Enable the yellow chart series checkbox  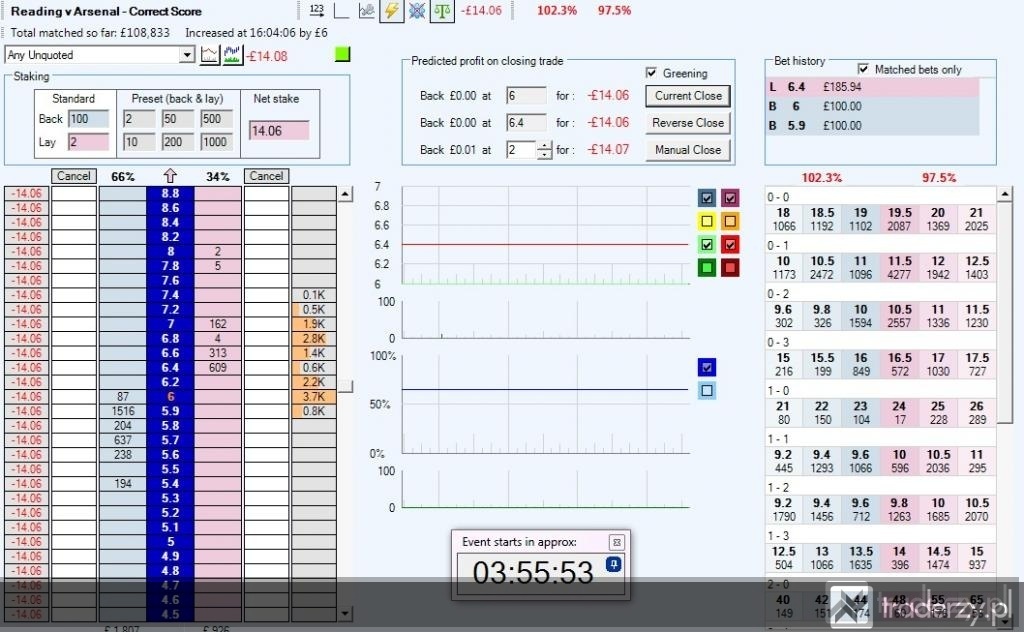point(707,221)
